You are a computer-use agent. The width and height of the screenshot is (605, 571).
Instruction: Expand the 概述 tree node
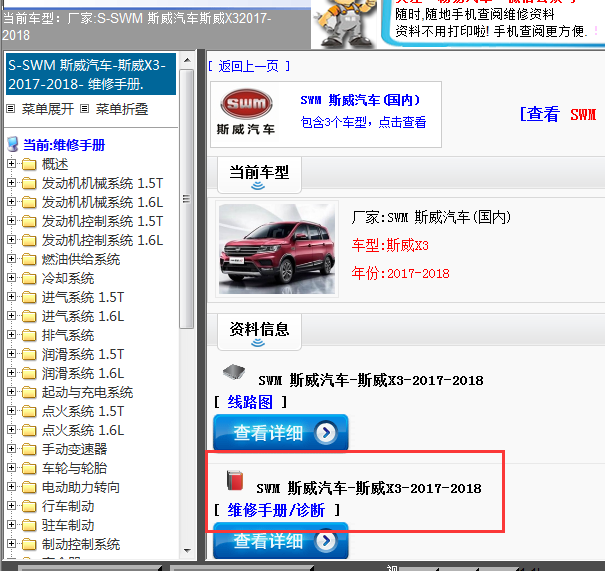(11, 164)
